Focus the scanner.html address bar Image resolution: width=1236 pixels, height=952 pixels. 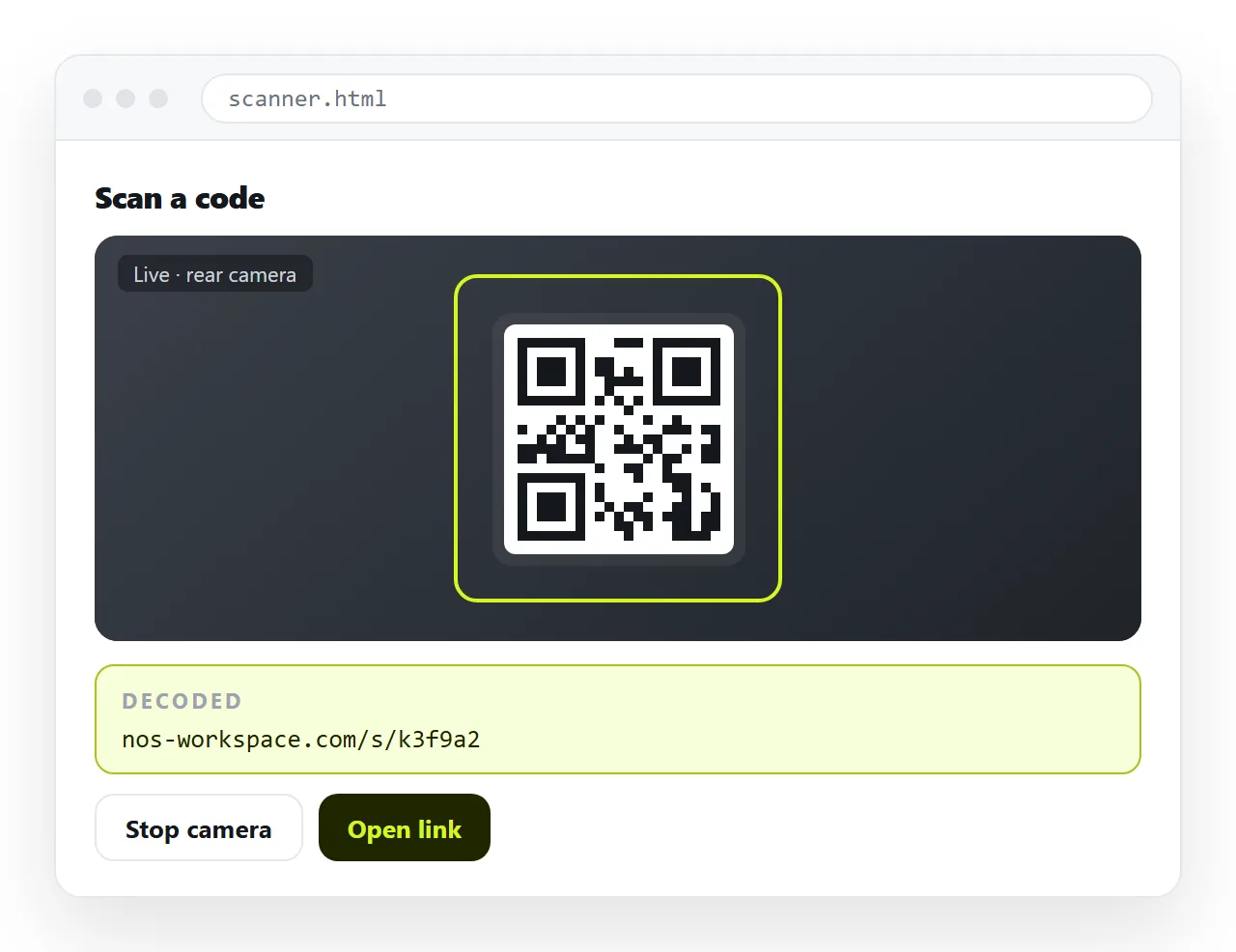676,98
